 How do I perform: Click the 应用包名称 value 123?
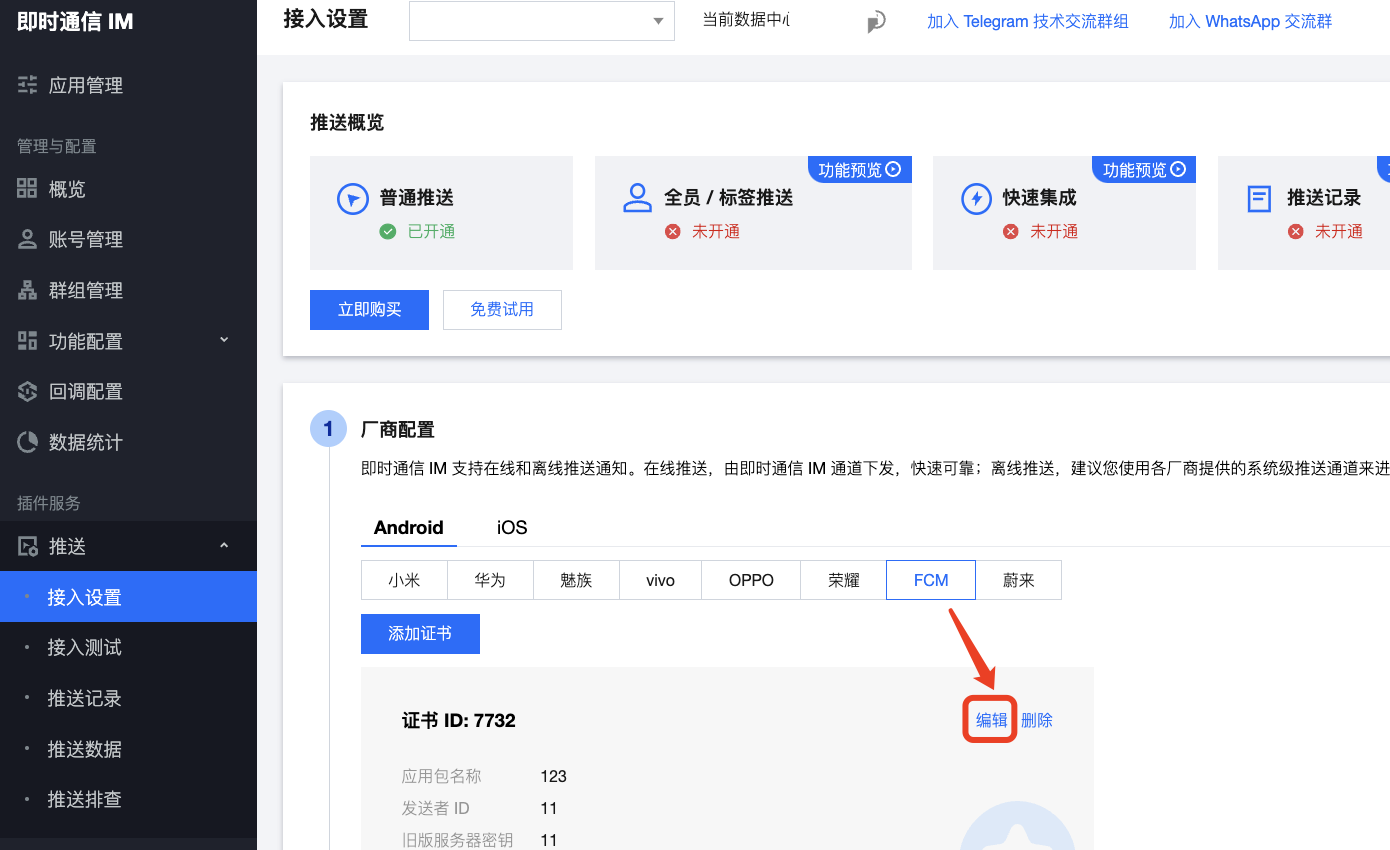(x=553, y=776)
